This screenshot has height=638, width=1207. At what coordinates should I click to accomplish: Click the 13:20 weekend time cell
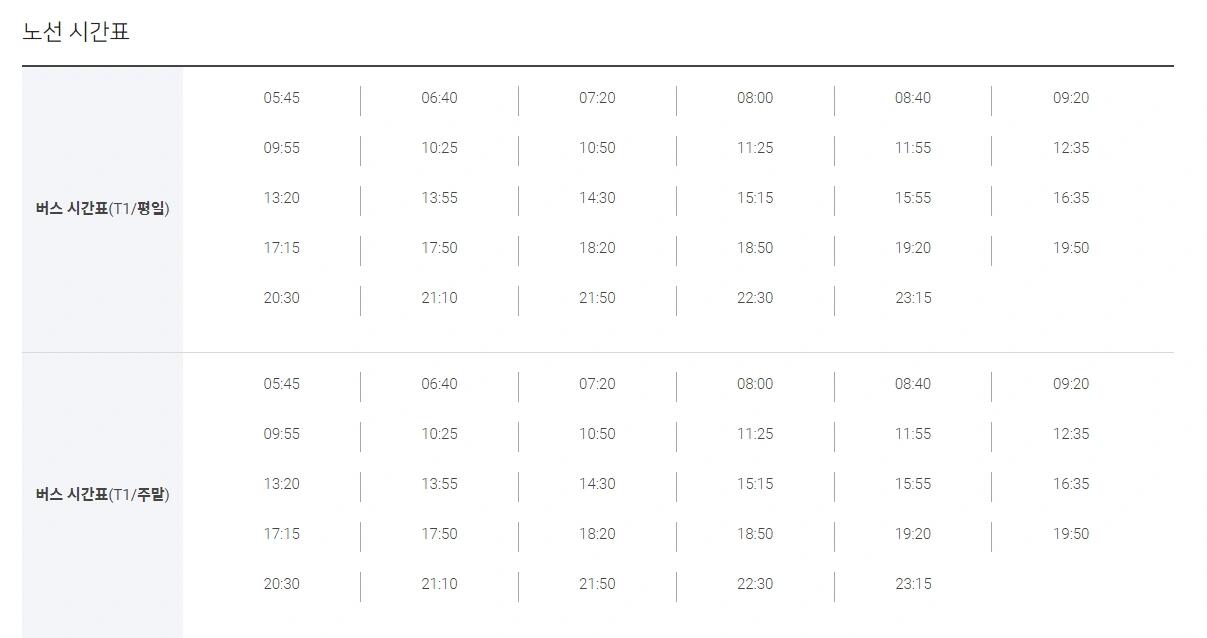click(x=281, y=484)
